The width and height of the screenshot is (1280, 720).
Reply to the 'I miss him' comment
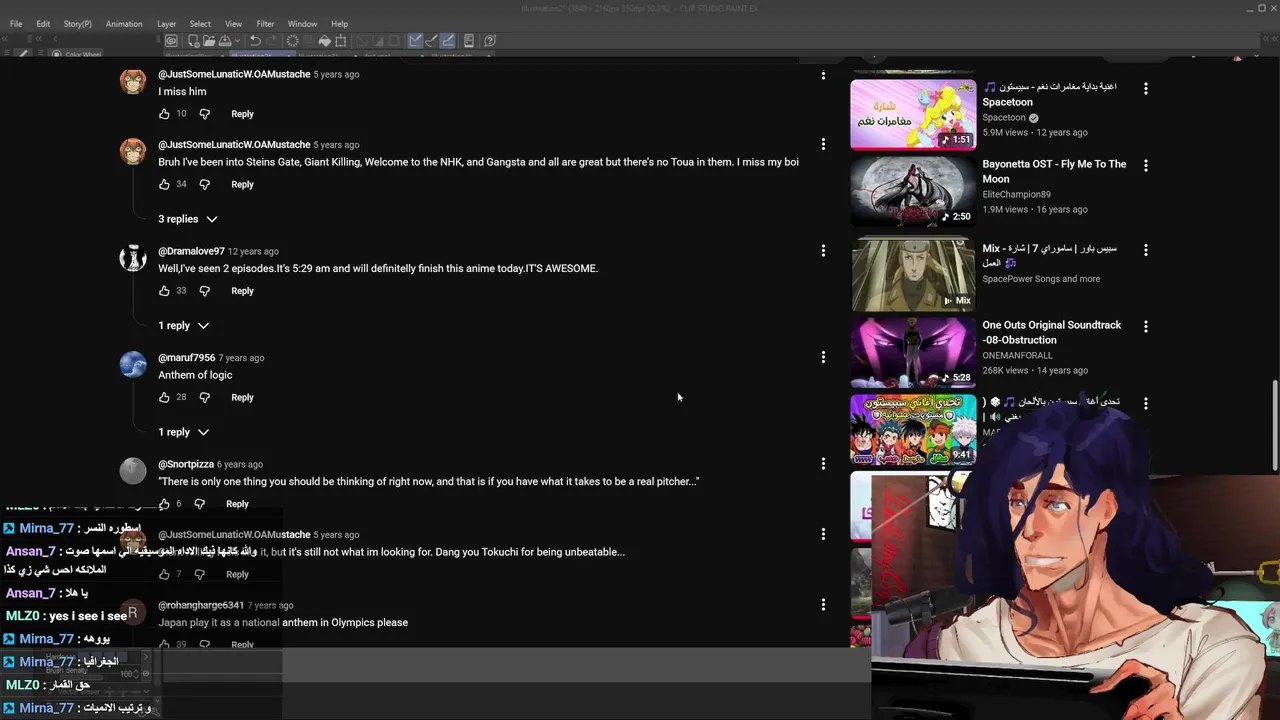click(242, 114)
